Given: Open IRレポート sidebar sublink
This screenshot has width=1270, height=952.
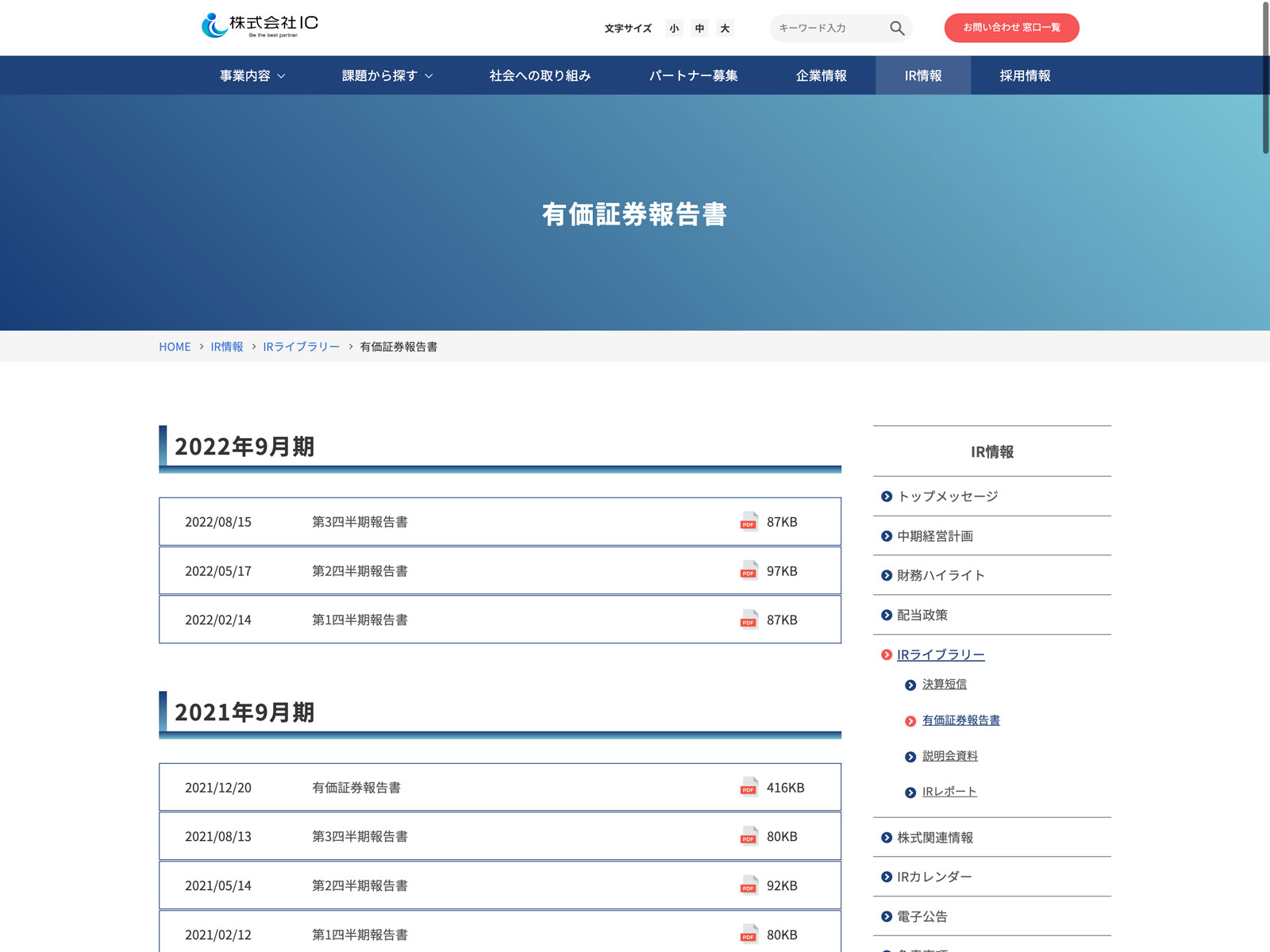Looking at the screenshot, I should (x=949, y=792).
